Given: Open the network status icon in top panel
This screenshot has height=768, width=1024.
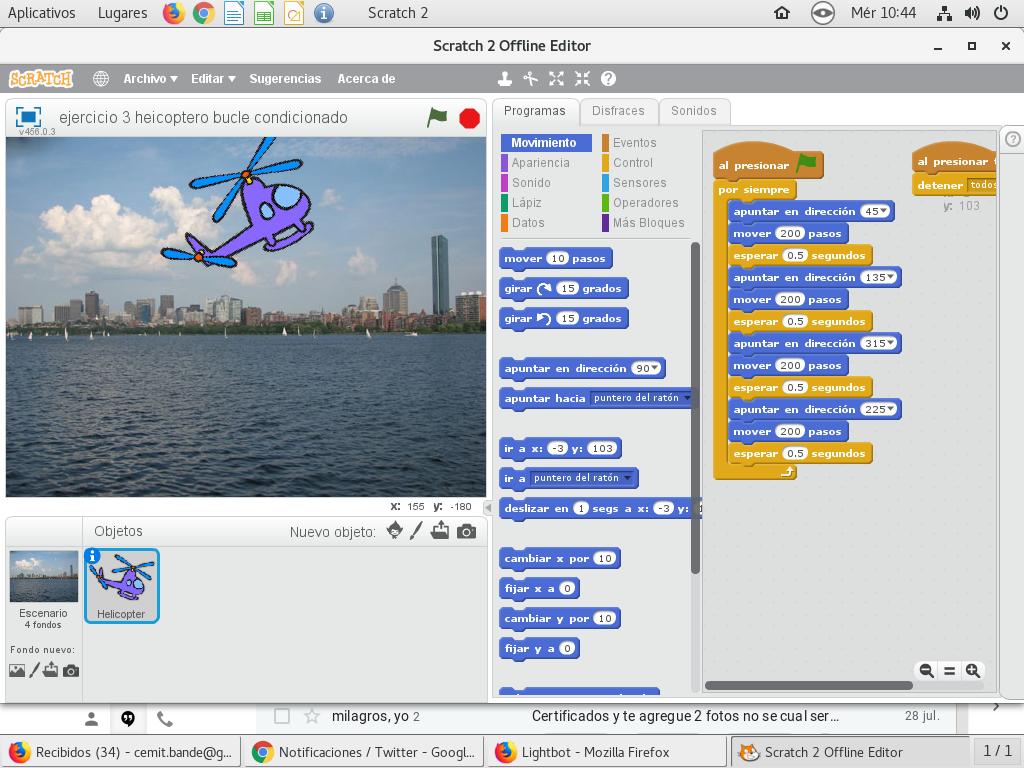Looking at the screenshot, I should (944, 13).
